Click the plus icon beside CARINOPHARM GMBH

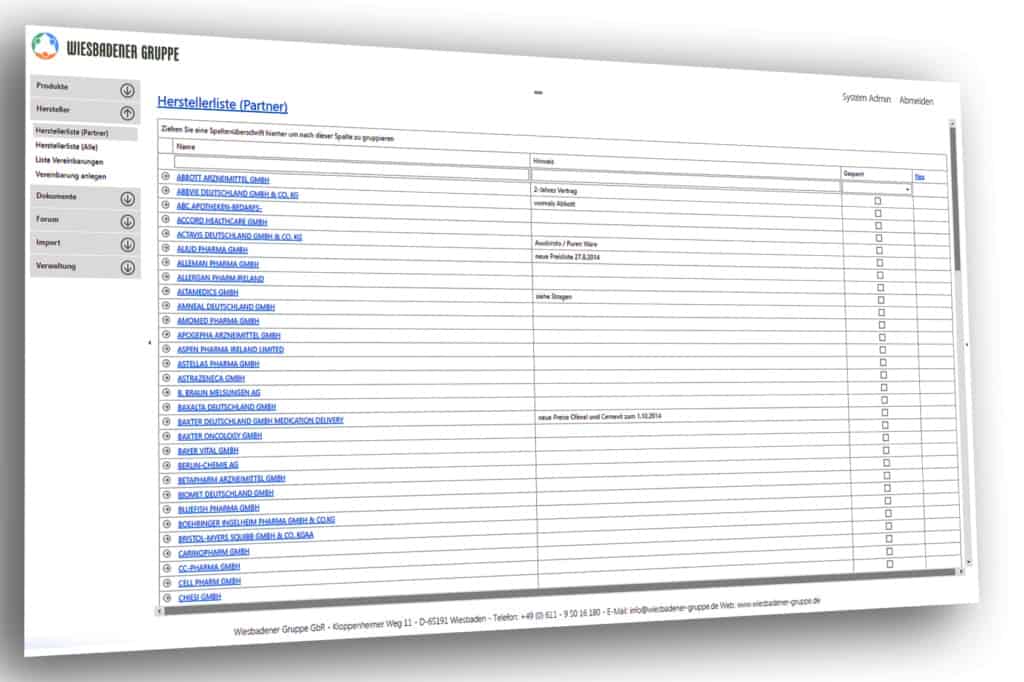tap(167, 553)
